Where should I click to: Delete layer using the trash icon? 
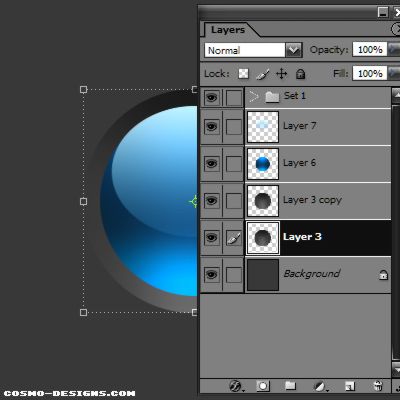coord(378,386)
